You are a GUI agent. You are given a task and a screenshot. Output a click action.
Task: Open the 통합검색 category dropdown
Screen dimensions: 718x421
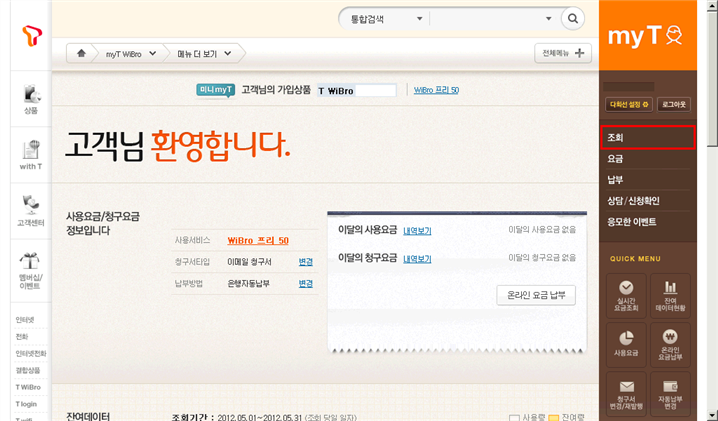click(x=386, y=19)
